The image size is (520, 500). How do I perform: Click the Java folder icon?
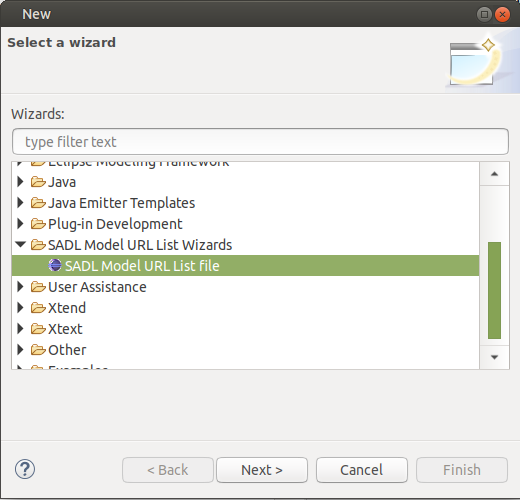pos(38,182)
